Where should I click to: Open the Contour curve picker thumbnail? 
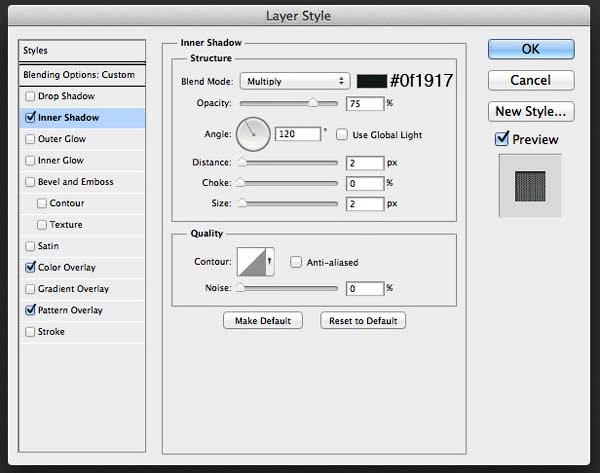pyautogui.click(x=251, y=262)
